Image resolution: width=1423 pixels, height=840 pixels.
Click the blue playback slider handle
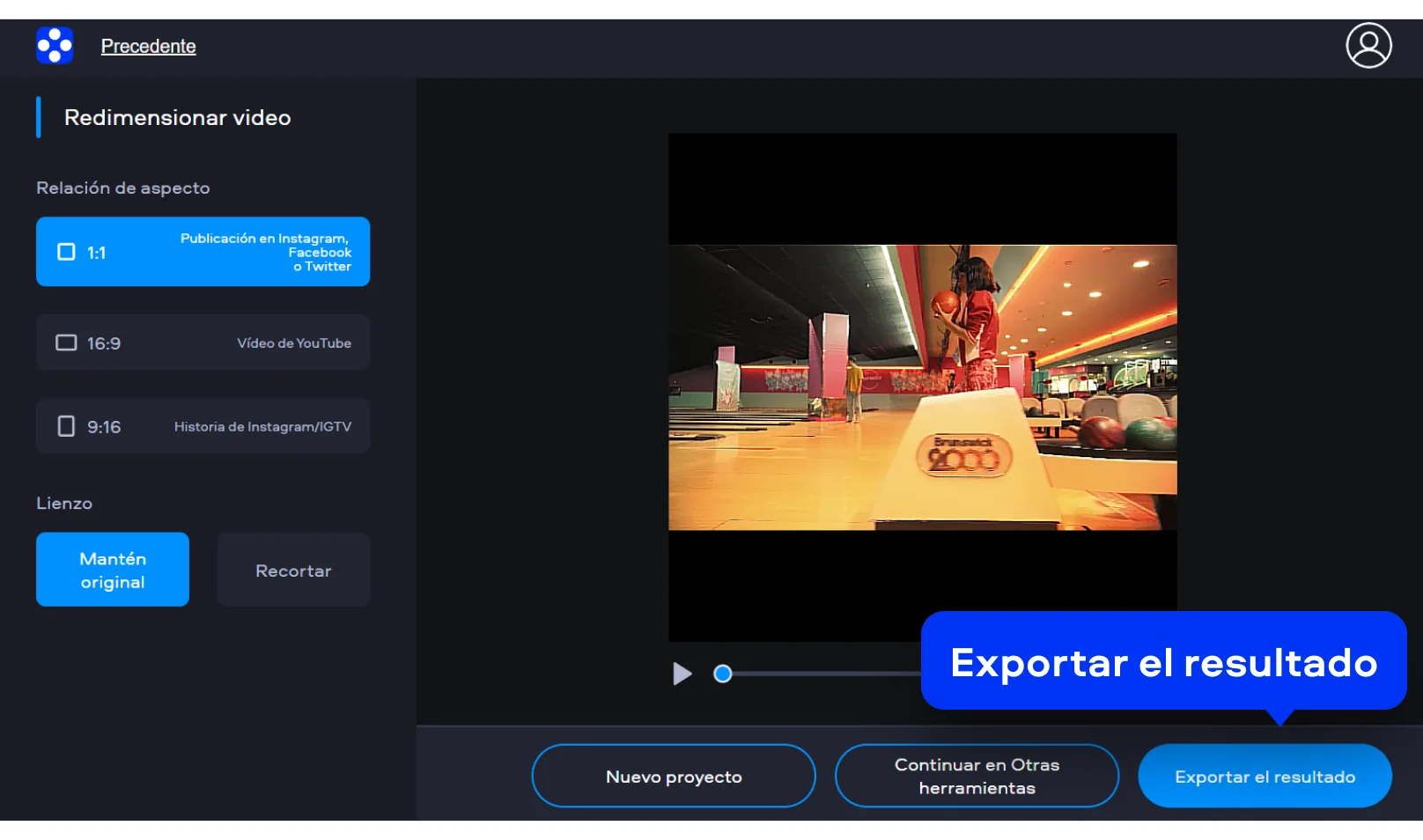point(723,674)
